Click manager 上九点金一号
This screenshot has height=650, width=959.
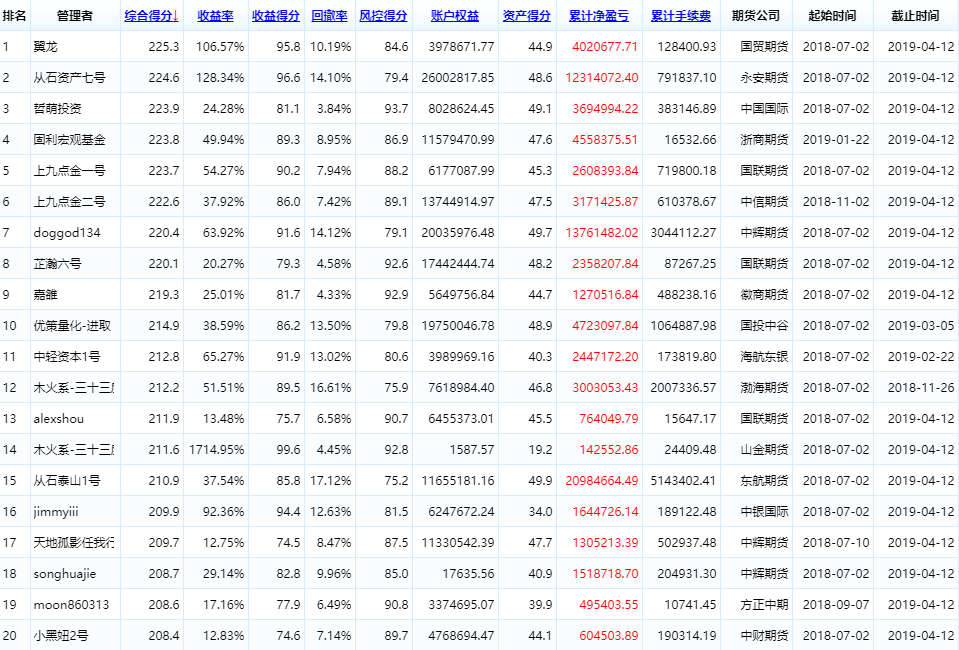(70, 171)
